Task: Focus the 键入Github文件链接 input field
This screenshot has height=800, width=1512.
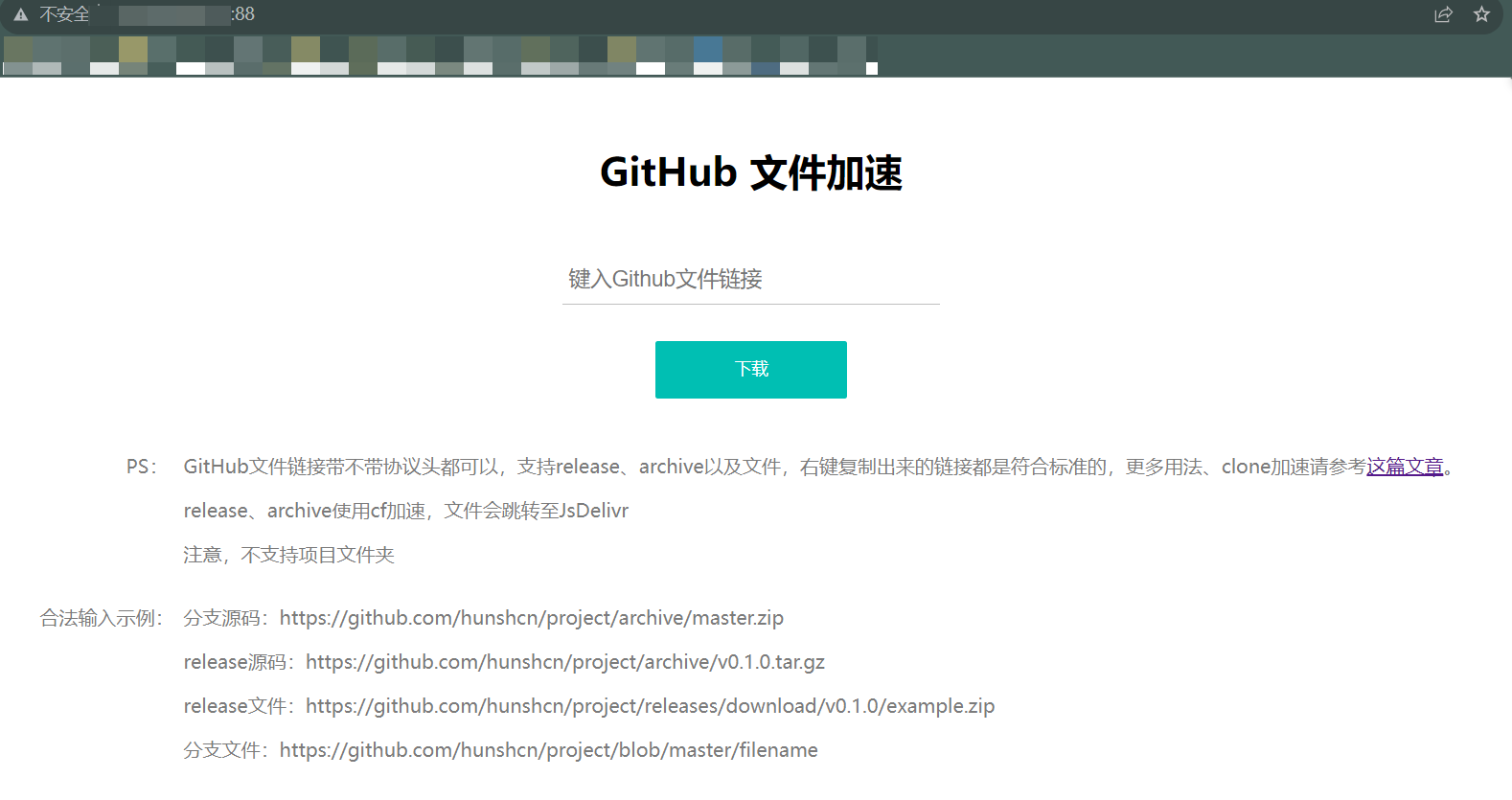Action: (750, 280)
